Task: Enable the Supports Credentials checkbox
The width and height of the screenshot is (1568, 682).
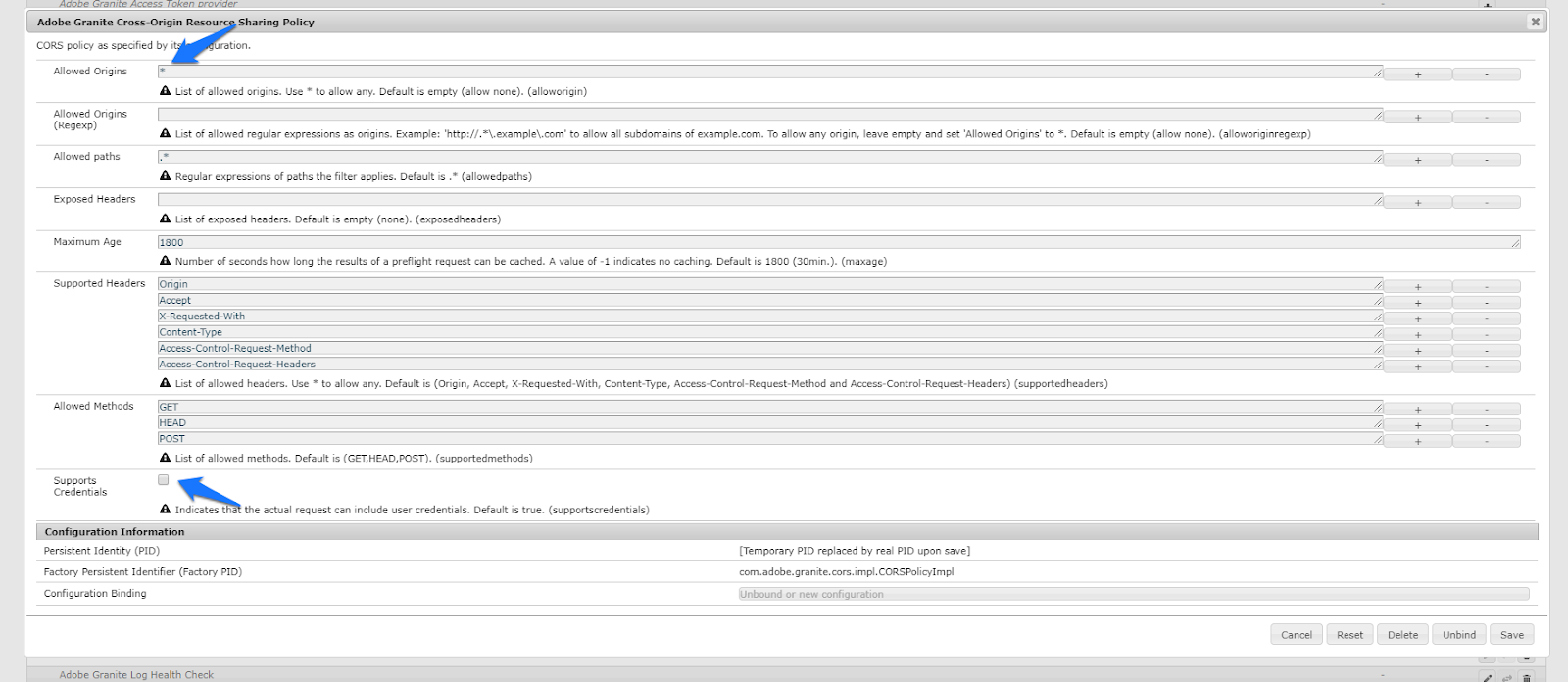Action: [x=163, y=479]
